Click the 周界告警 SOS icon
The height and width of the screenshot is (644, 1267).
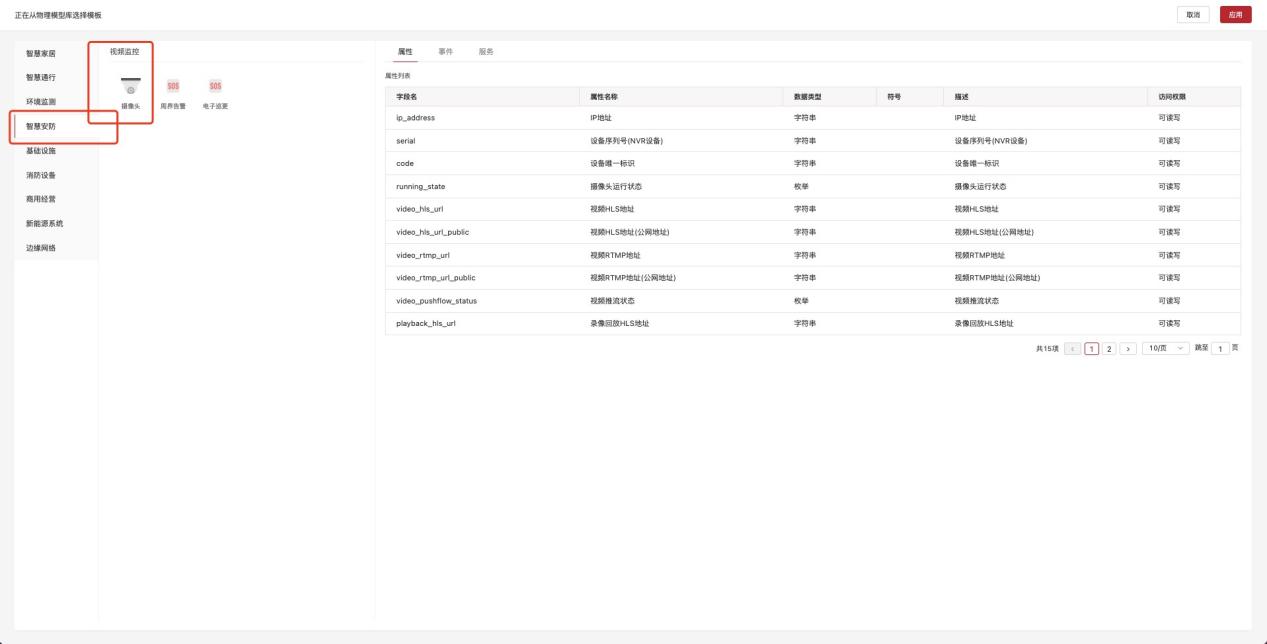(173, 88)
